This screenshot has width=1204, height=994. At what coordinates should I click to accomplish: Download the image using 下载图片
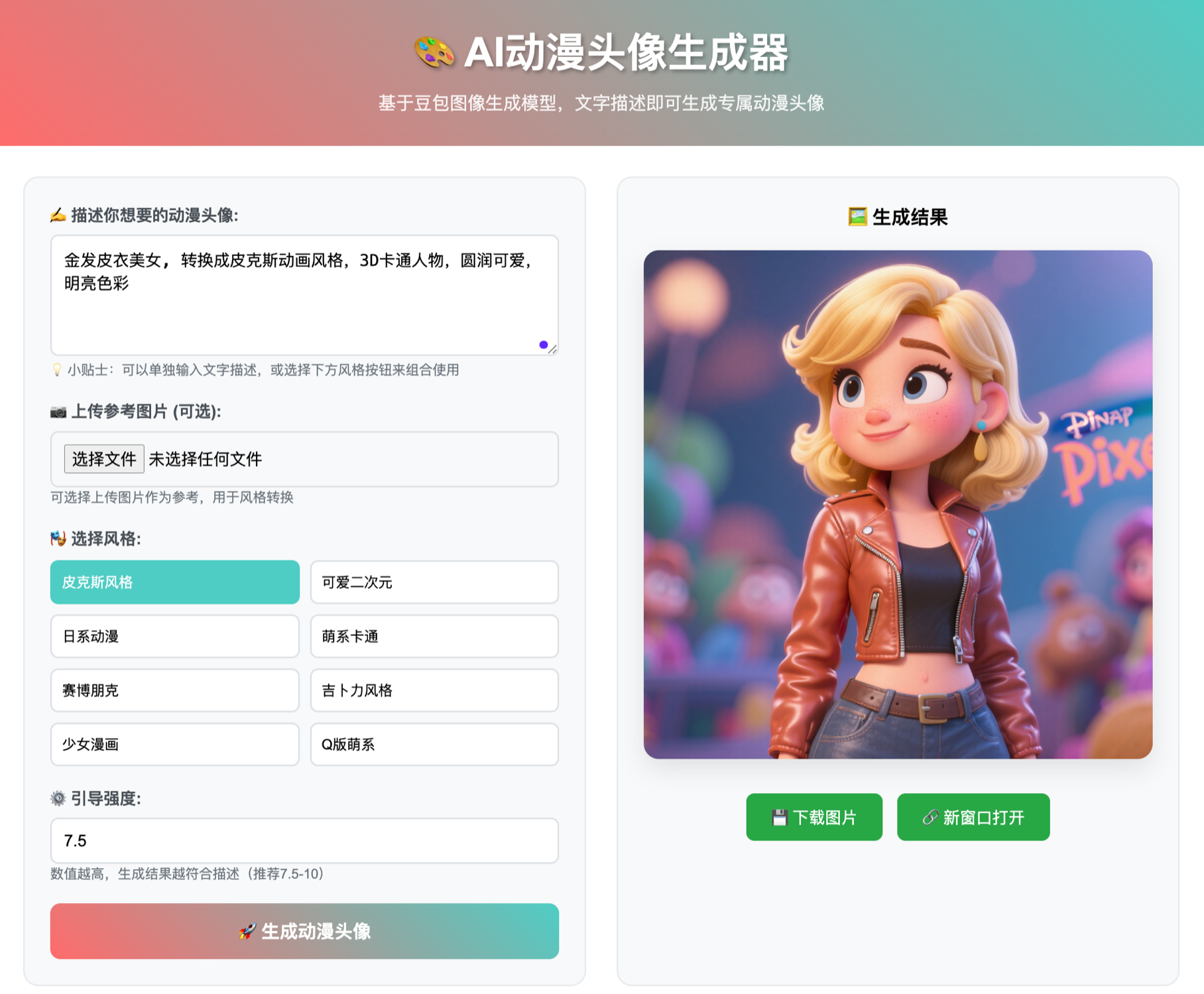814,817
